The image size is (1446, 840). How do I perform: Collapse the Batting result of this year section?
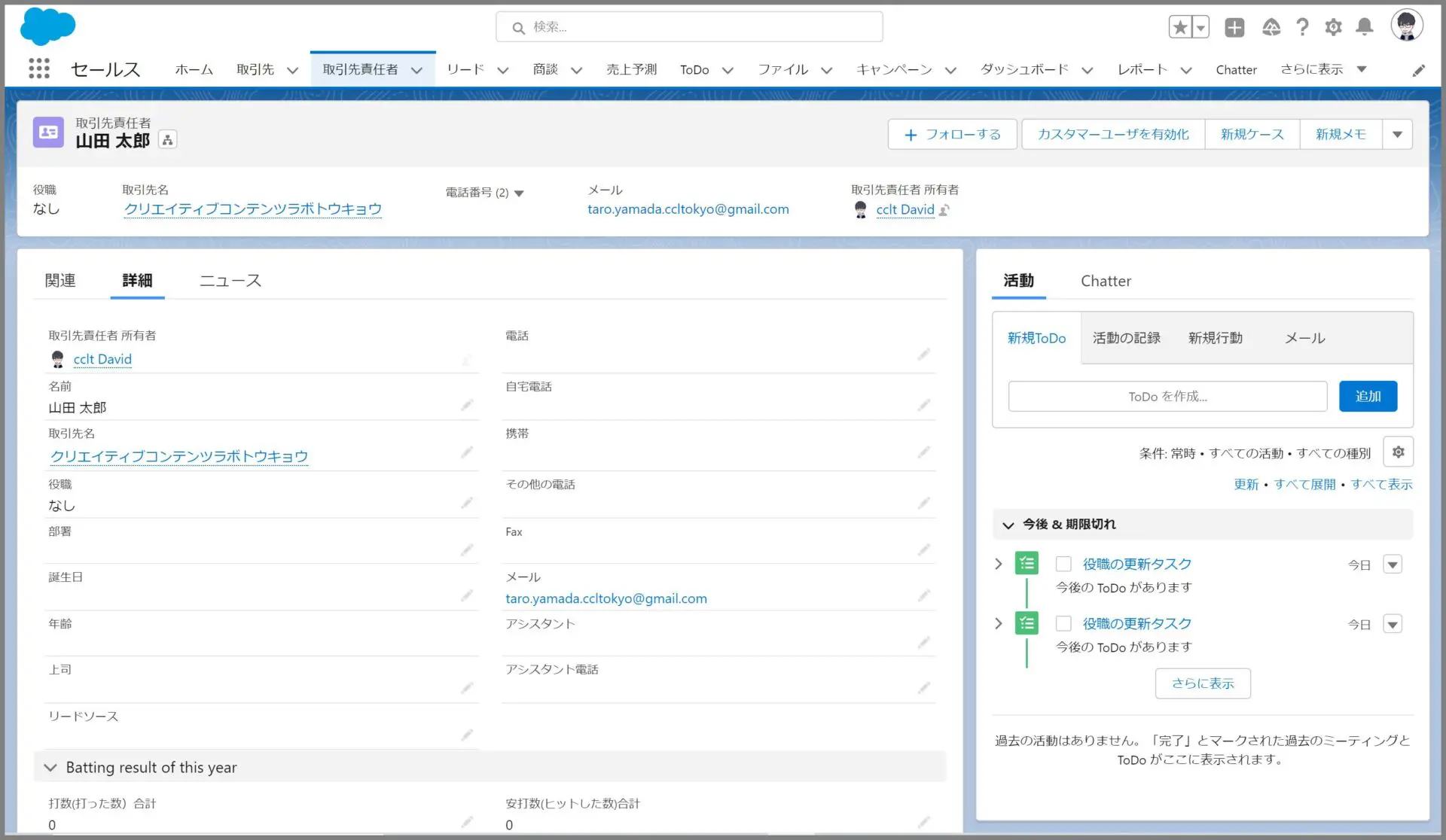tap(50, 768)
